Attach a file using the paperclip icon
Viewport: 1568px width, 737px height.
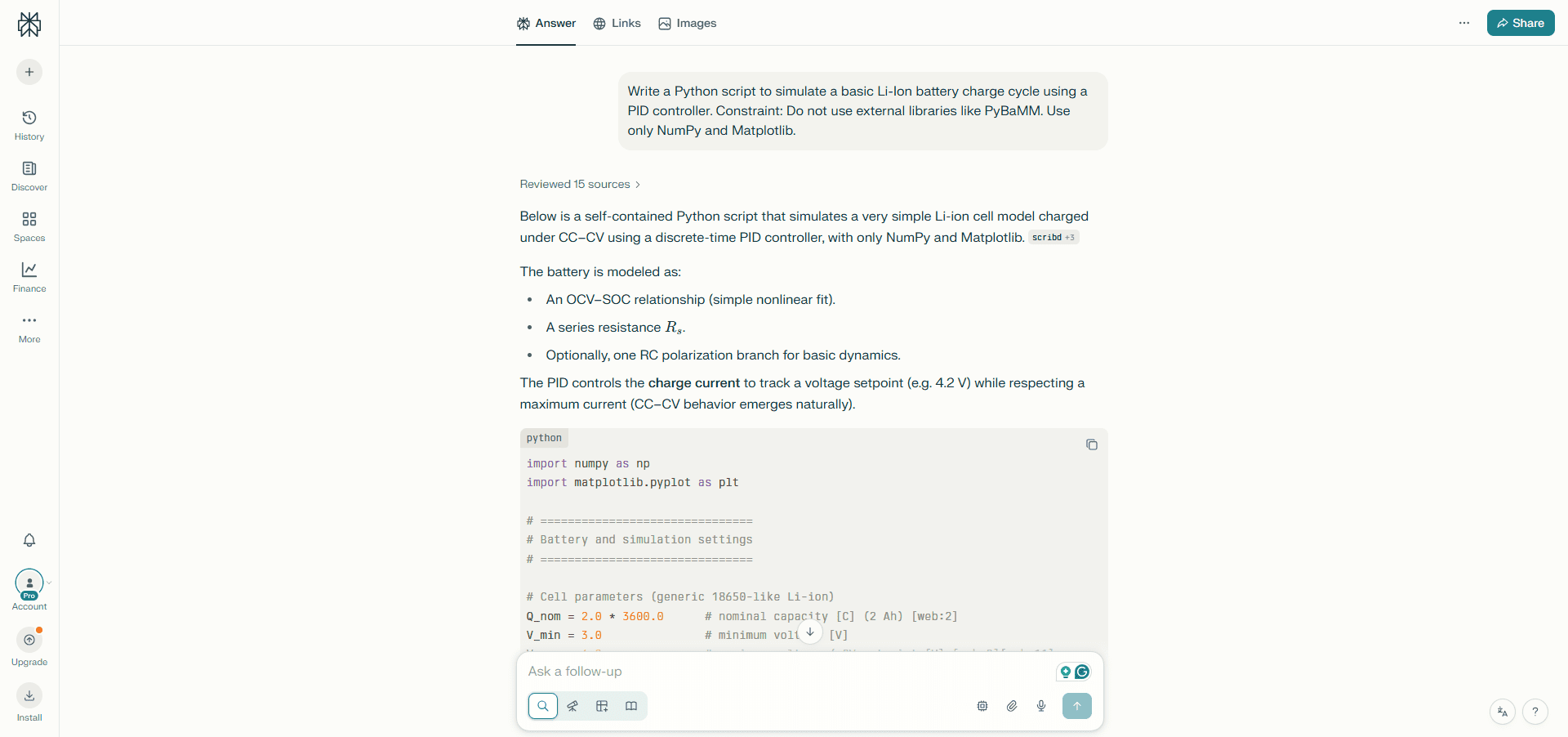click(x=1012, y=706)
